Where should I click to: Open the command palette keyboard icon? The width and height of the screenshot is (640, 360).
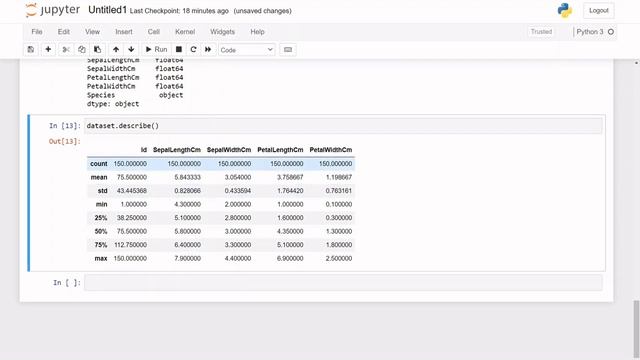[288, 49]
